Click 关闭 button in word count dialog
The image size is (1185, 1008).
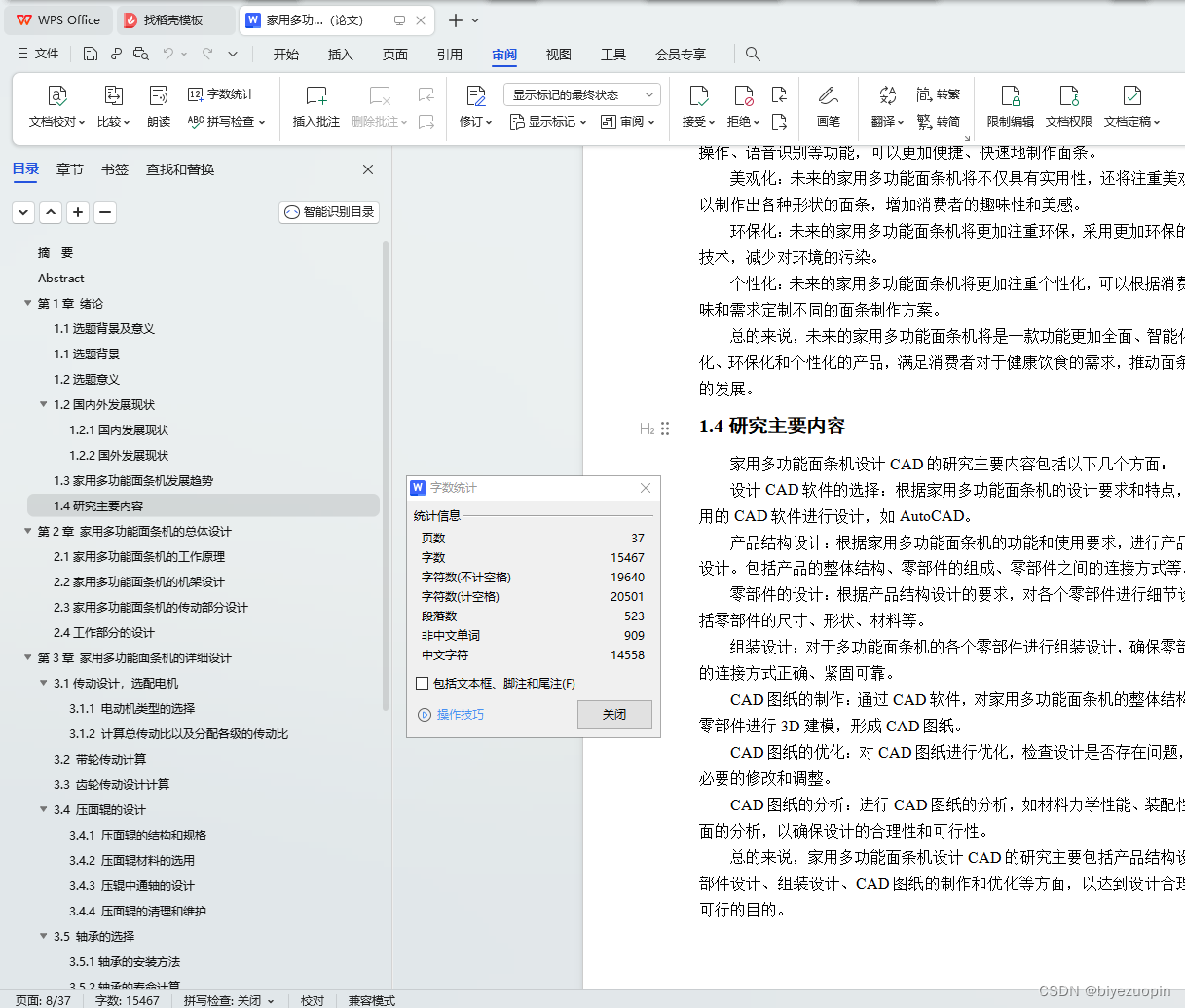pyautogui.click(x=614, y=715)
